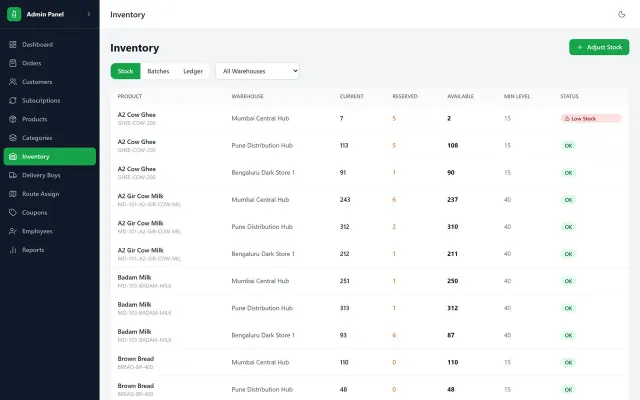Image resolution: width=640 pixels, height=400 pixels.
Task: Click the Inventory page heading
Action: 135,48
